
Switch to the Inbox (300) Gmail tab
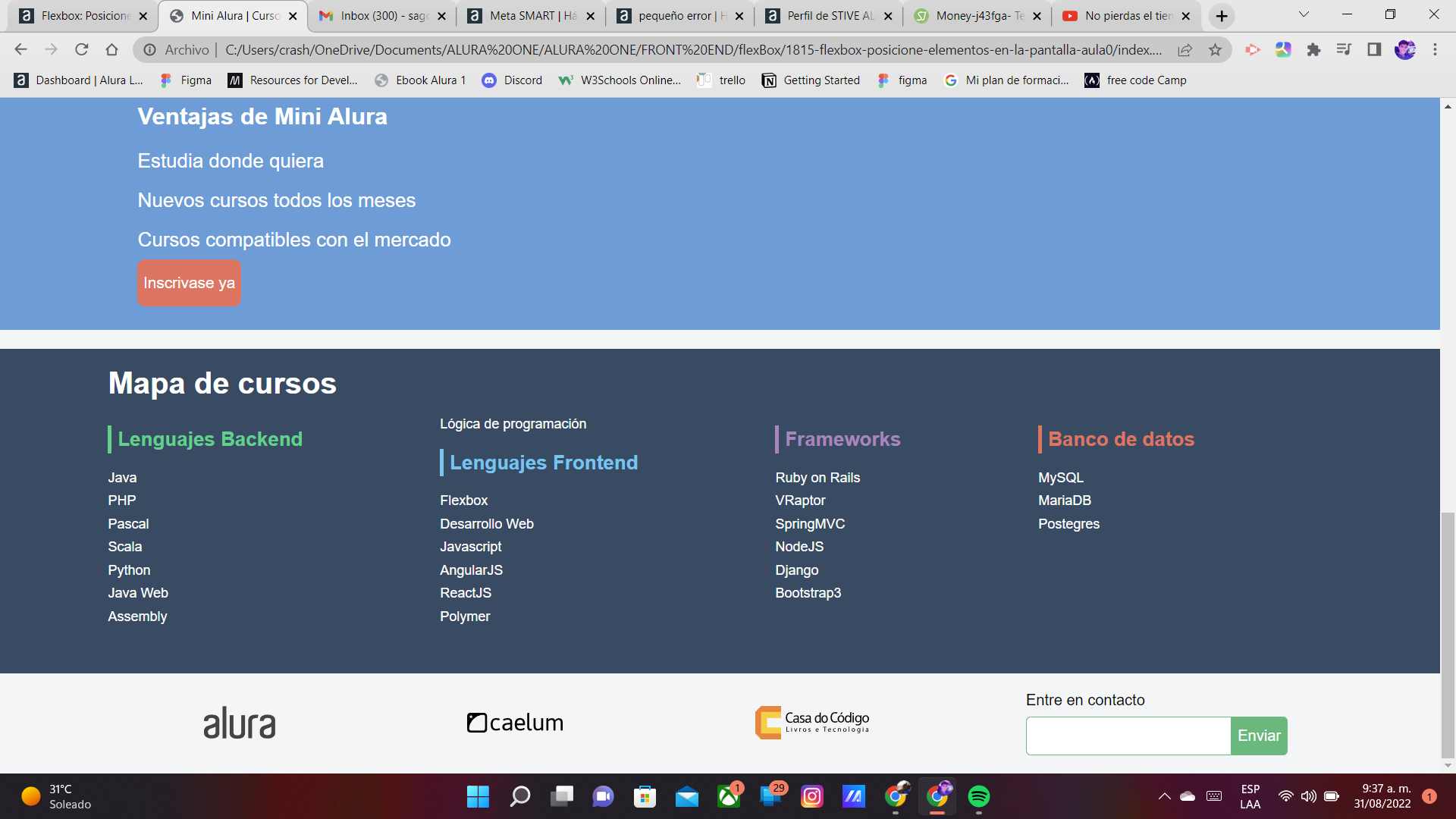tap(384, 16)
